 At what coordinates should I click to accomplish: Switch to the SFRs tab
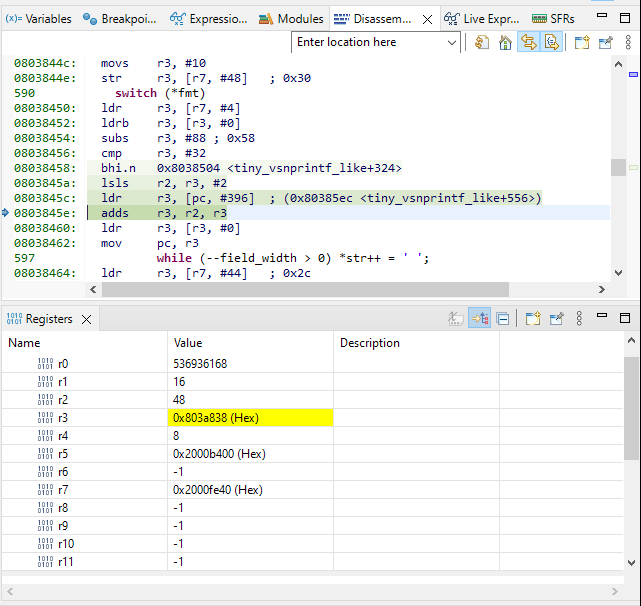pyautogui.click(x=553, y=19)
